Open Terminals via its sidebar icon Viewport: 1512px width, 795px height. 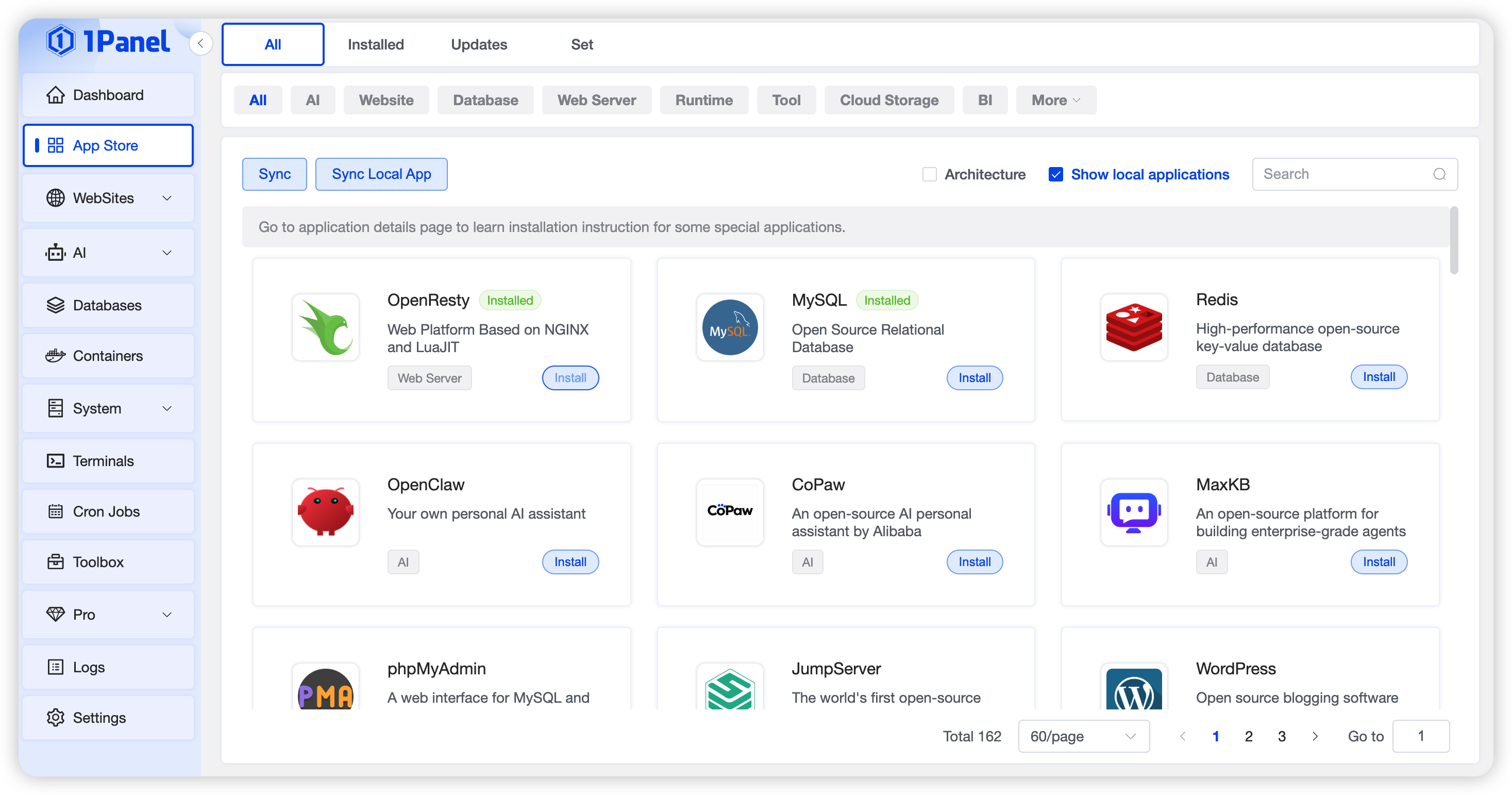point(55,461)
